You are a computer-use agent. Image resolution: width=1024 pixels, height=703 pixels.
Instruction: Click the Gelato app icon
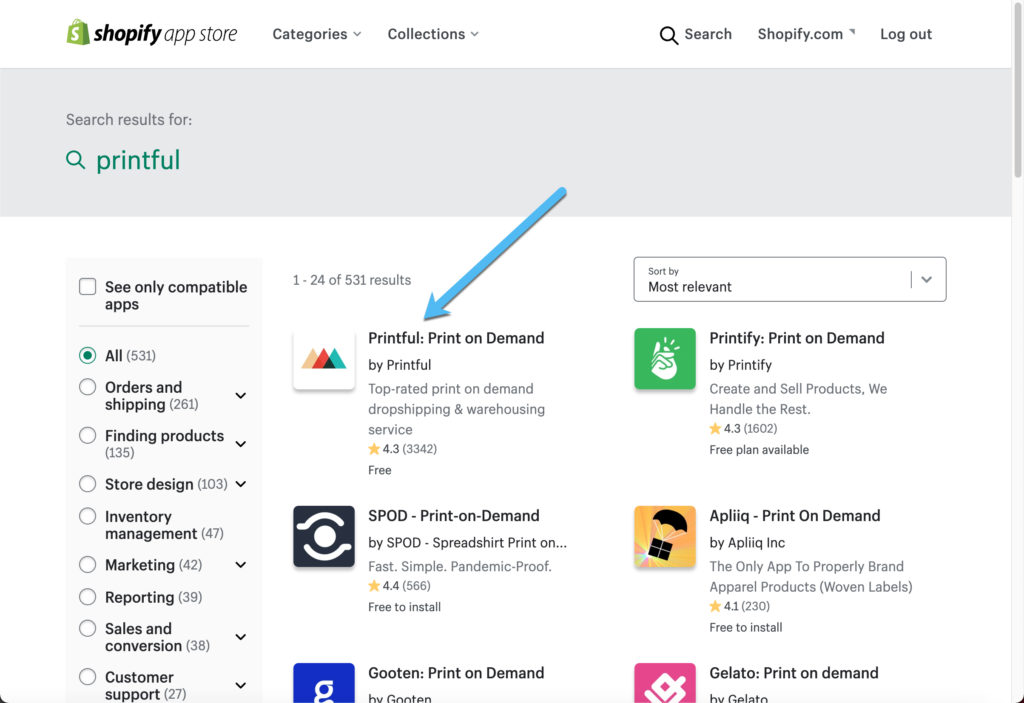coord(664,683)
